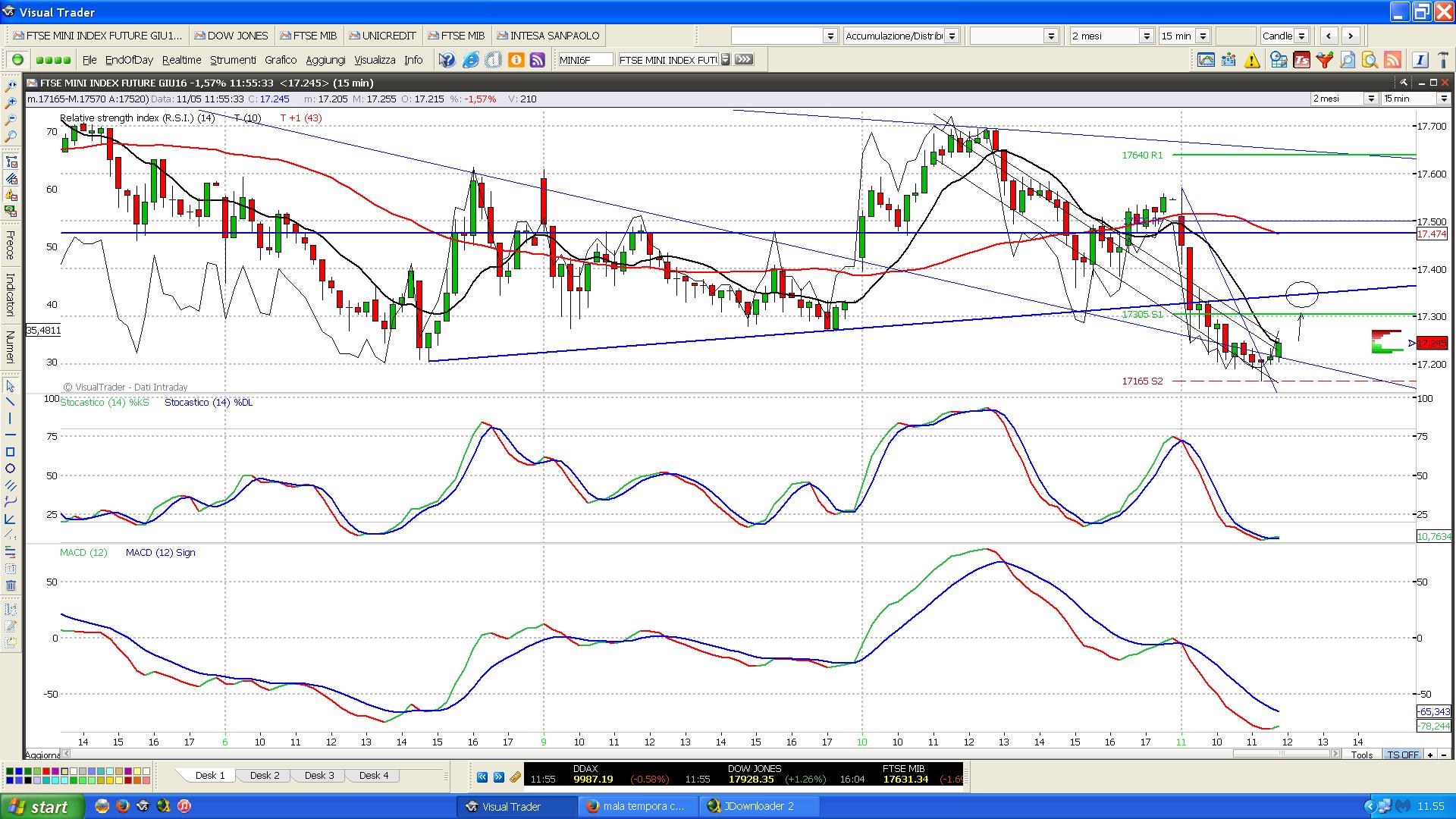Open the Candle chart type dropdown
1456x819 pixels.
pyautogui.click(x=1302, y=36)
